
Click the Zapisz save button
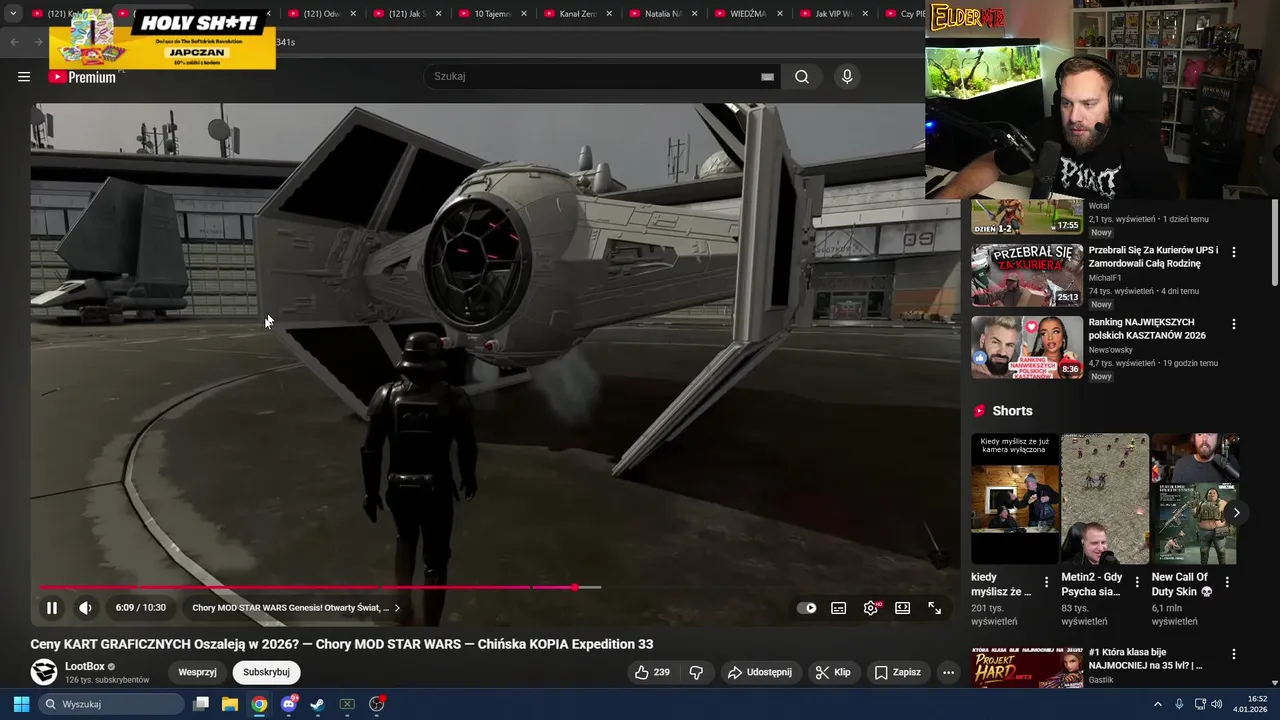tap(898, 672)
